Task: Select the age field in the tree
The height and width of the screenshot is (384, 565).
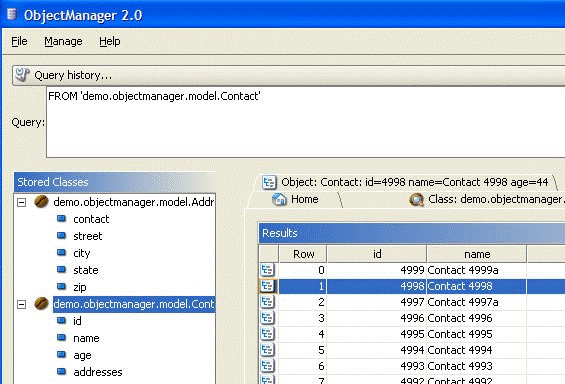Action: pyautogui.click(x=82, y=356)
